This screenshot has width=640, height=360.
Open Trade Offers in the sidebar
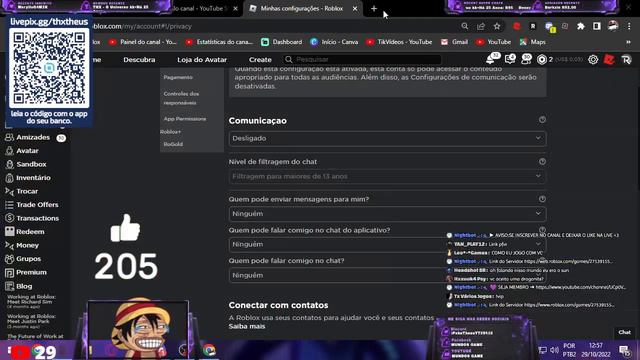click(x=37, y=205)
